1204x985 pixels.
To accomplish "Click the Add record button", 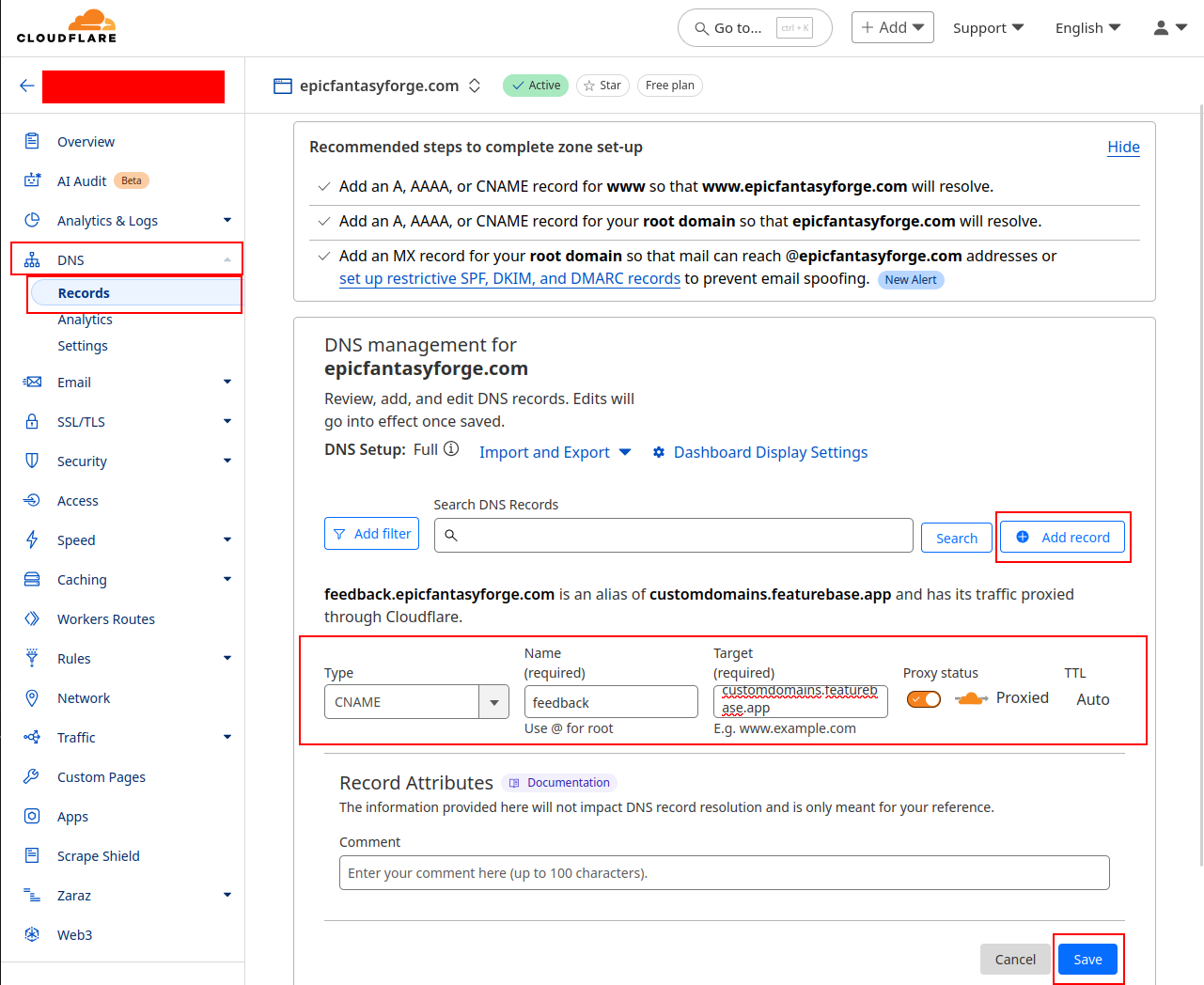I will (1063, 538).
